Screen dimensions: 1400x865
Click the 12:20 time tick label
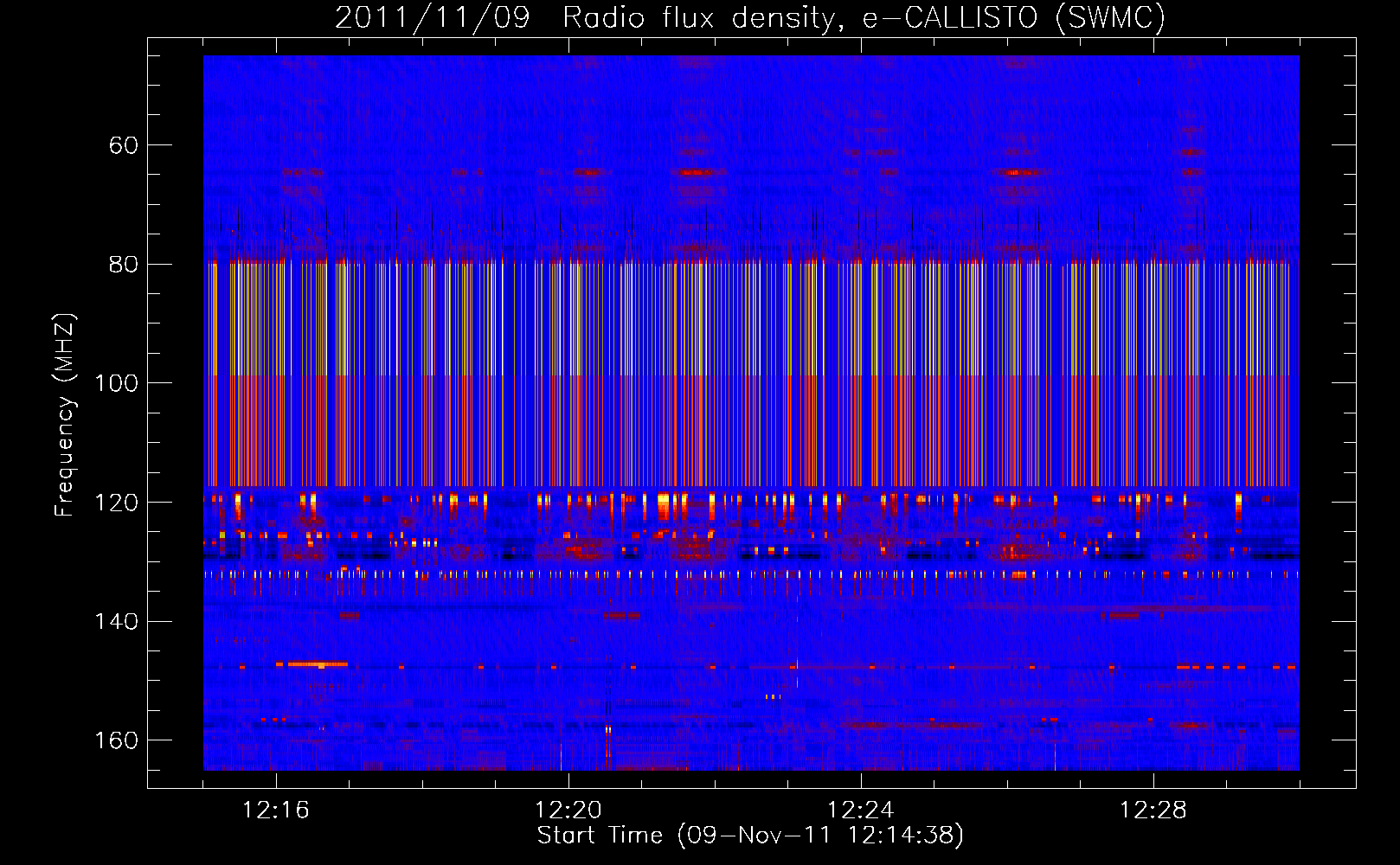tap(568, 811)
